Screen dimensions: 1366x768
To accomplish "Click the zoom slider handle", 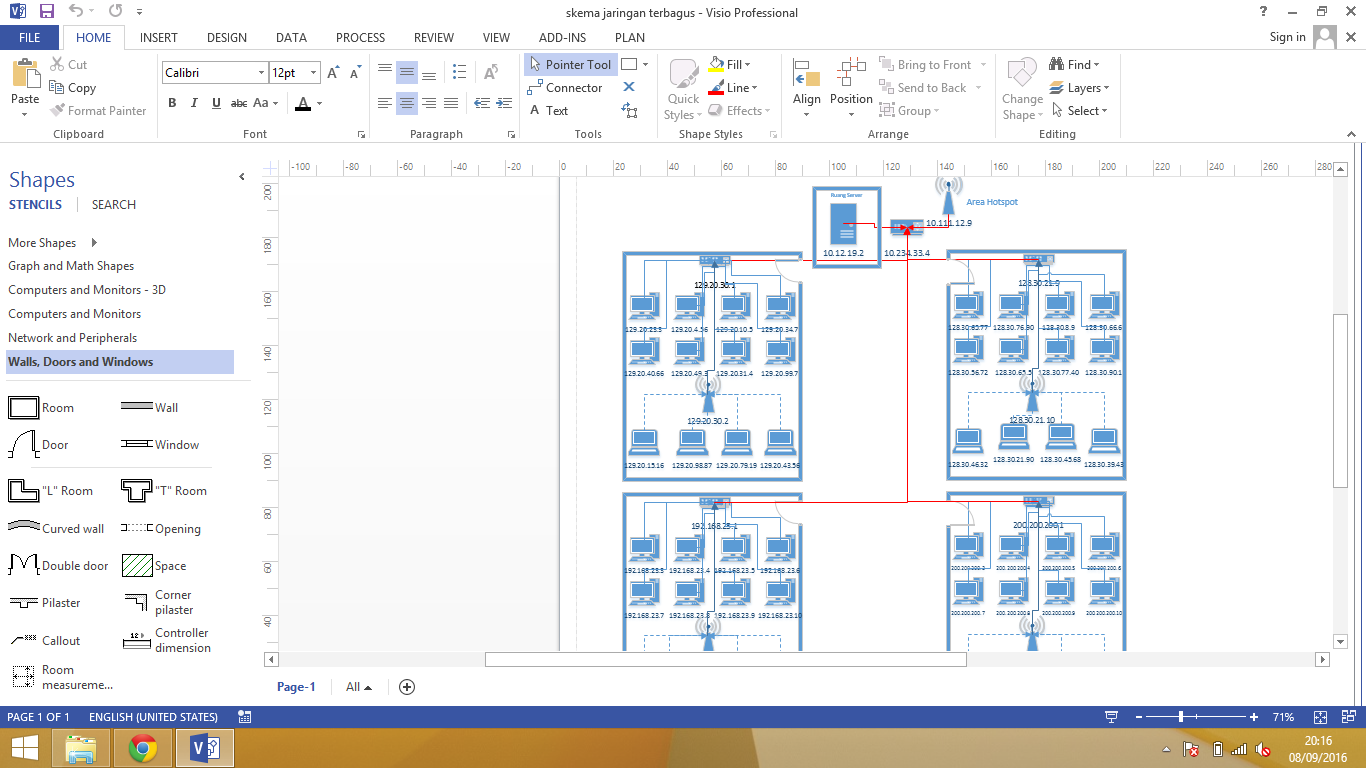I will tap(1181, 717).
